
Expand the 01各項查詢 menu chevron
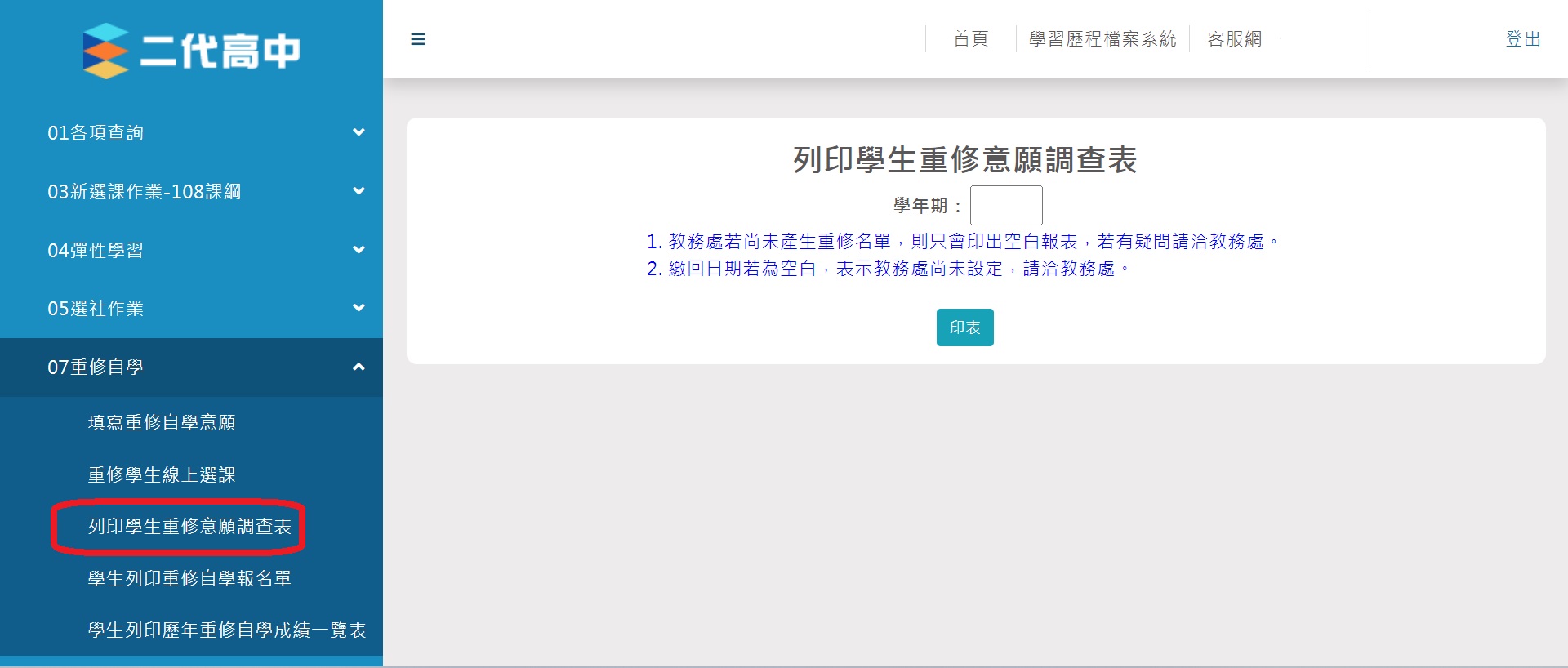click(x=359, y=132)
